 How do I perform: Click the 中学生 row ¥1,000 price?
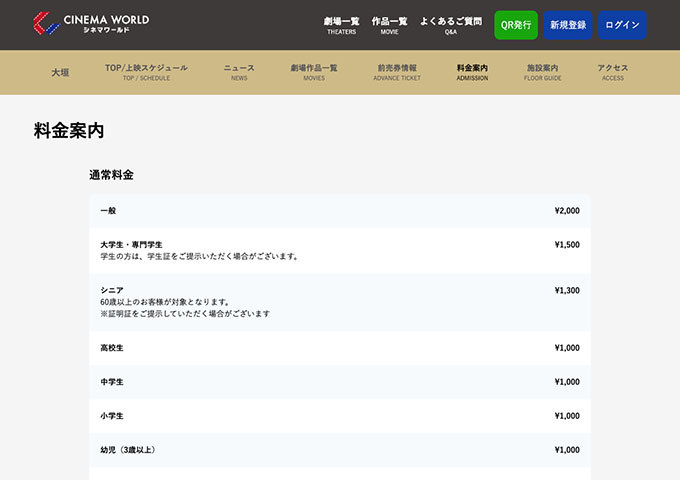[x=567, y=382]
